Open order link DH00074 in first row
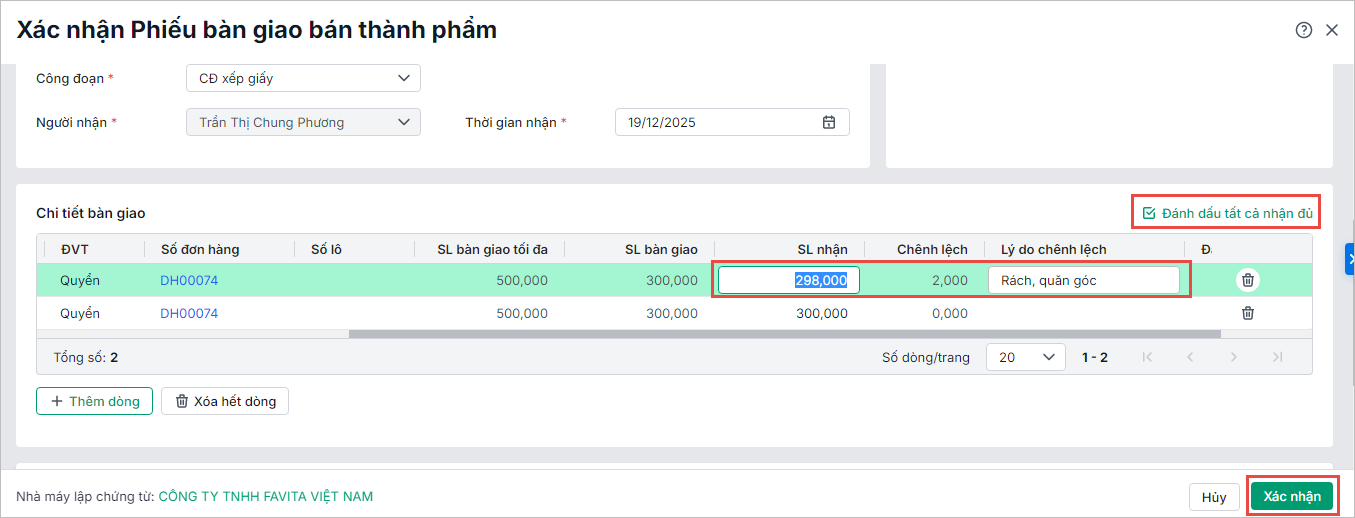The width and height of the screenshot is (1355, 518). [189, 280]
